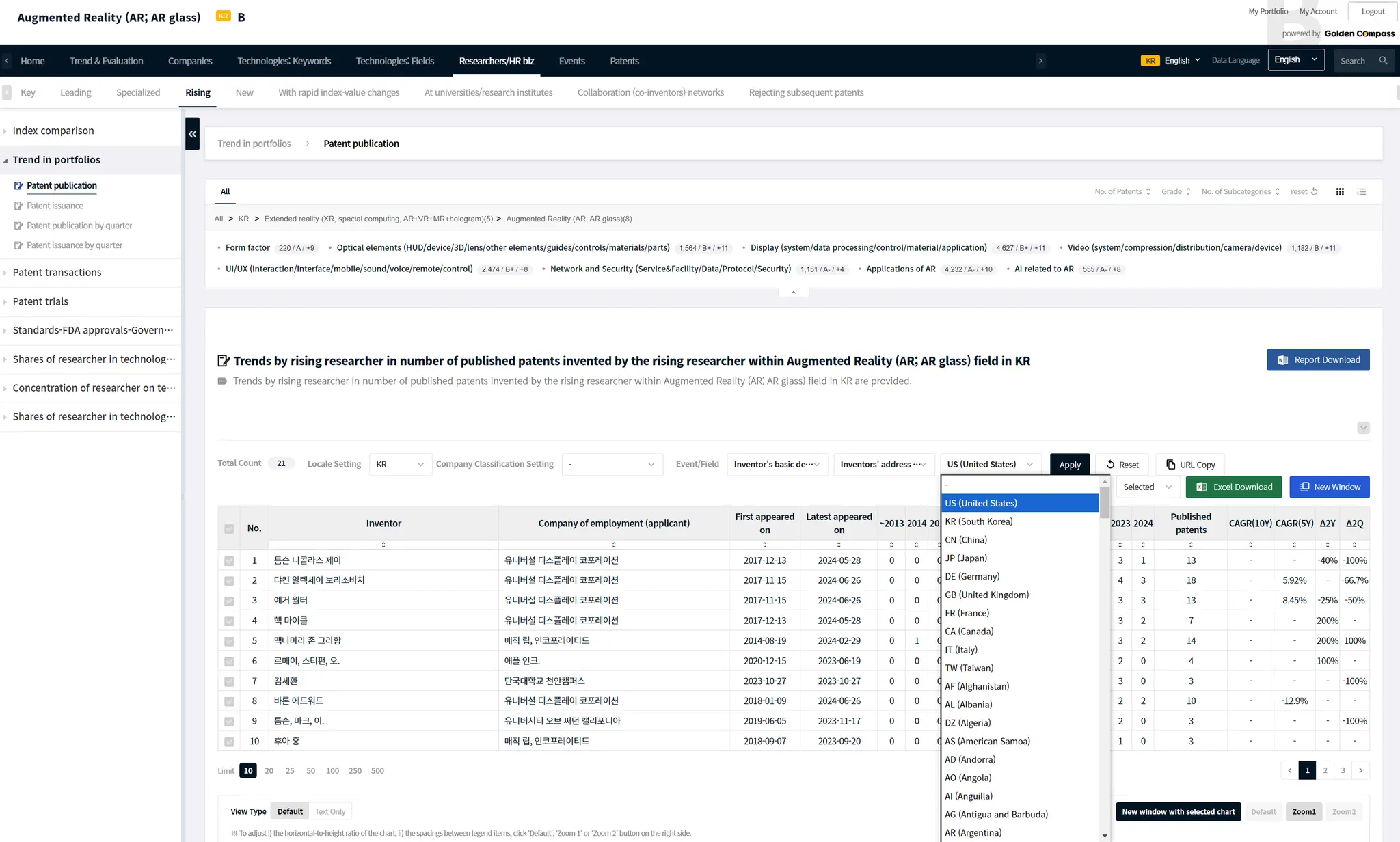Switch to grid view icon
Image resolution: width=1400 pixels, height=842 pixels.
(1340, 192)
